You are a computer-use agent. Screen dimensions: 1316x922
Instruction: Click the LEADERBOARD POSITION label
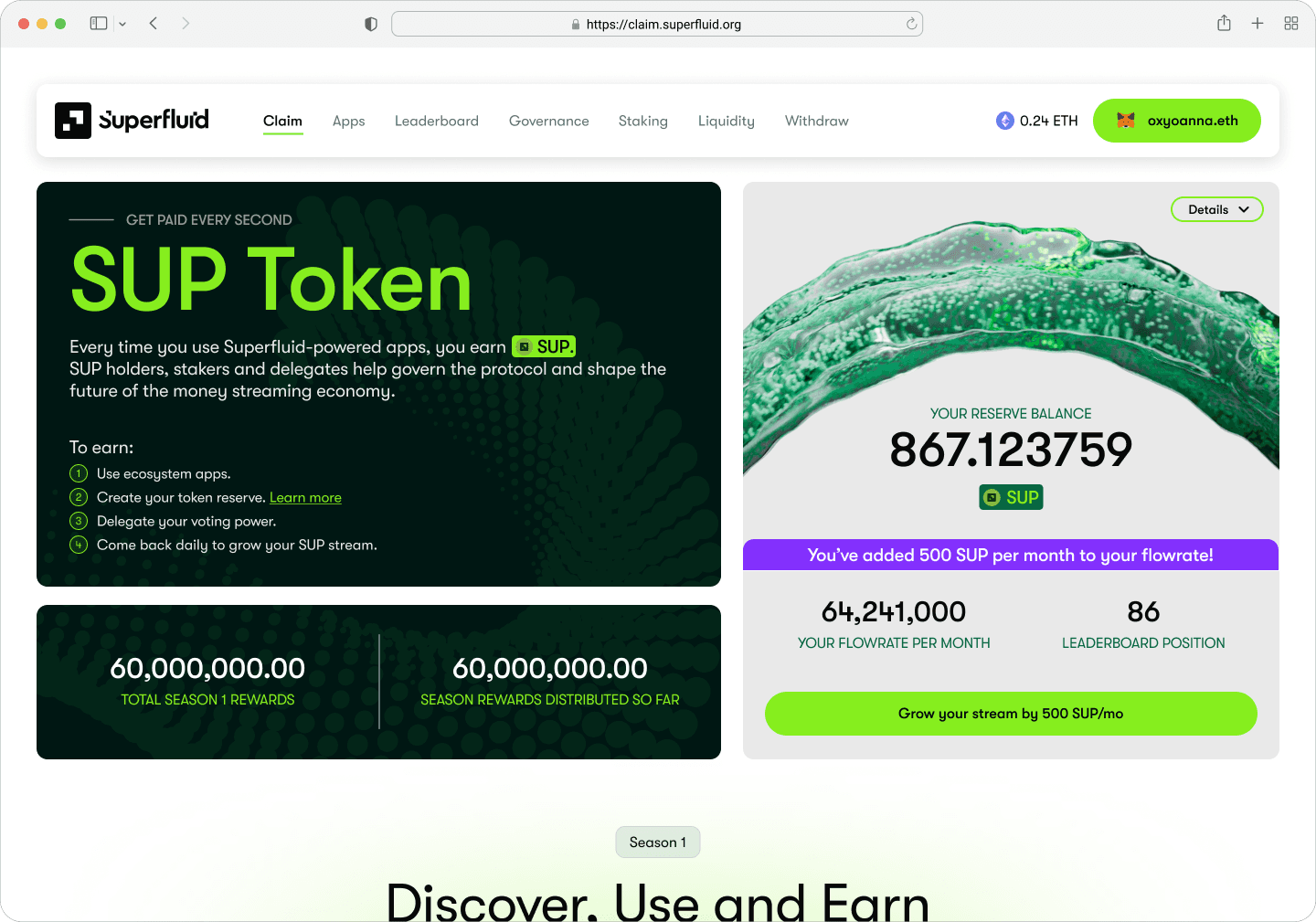pyautogui.click(x=1143, y=643)
